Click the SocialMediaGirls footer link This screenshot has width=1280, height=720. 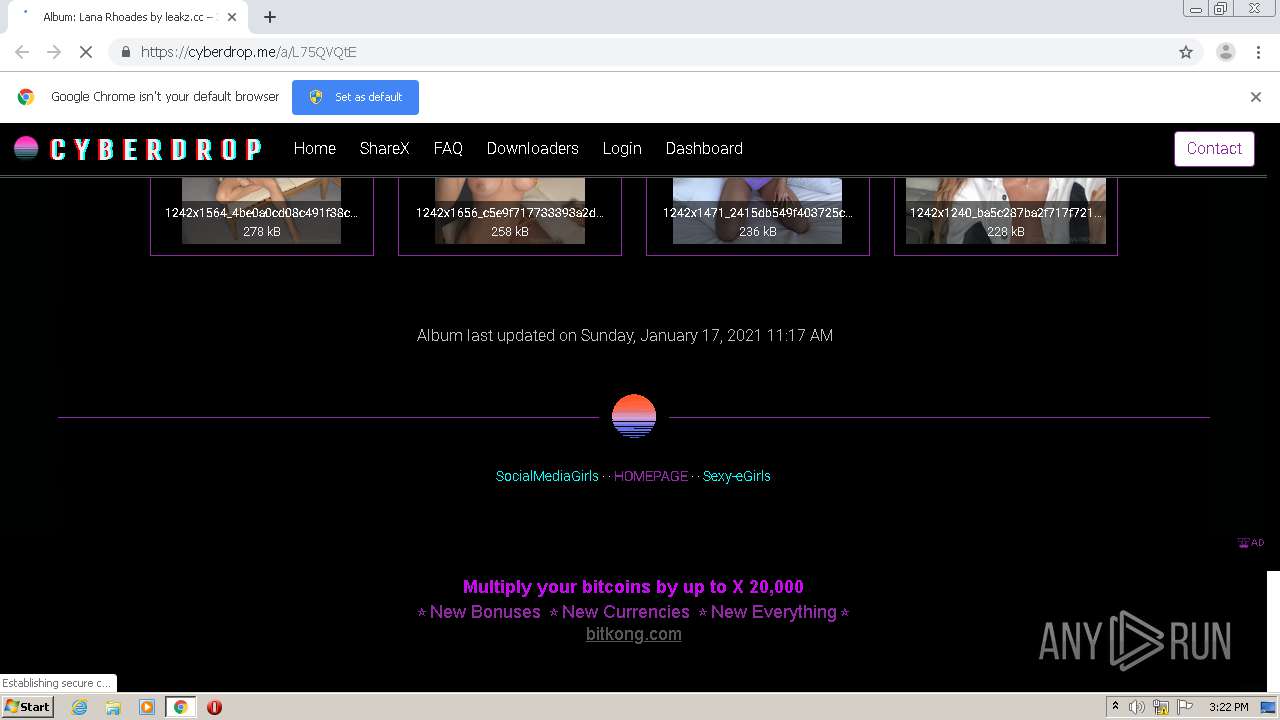tap(547, 476)
